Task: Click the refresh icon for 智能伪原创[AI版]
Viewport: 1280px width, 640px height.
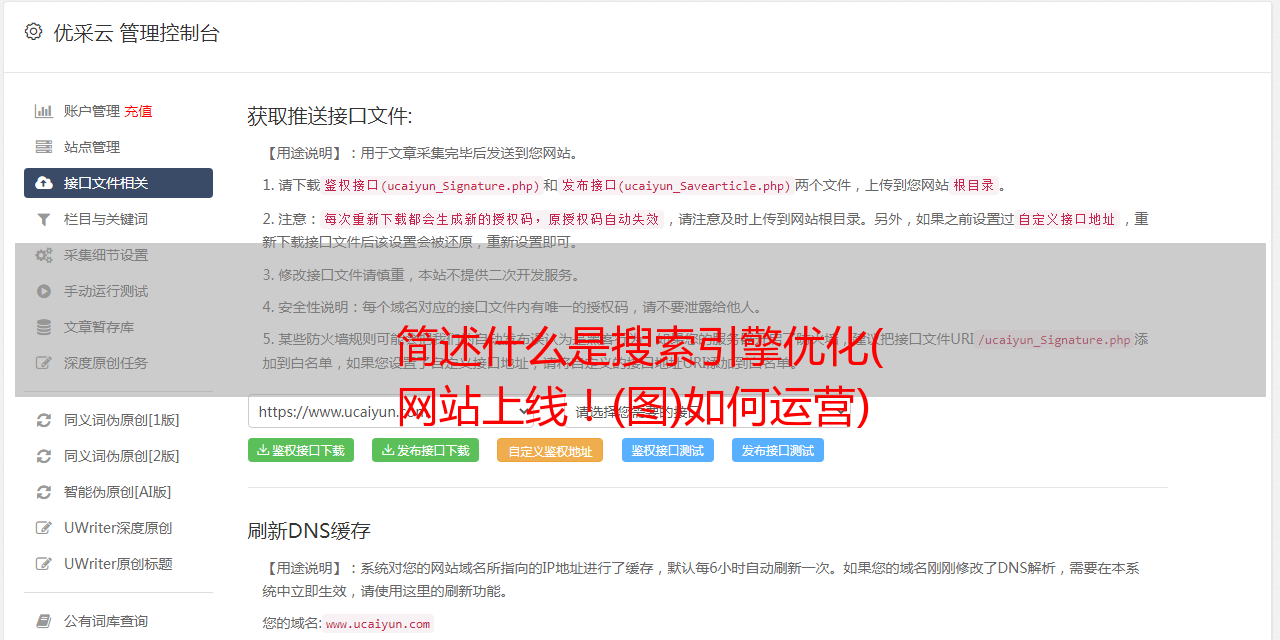Action: click(44, 492)
